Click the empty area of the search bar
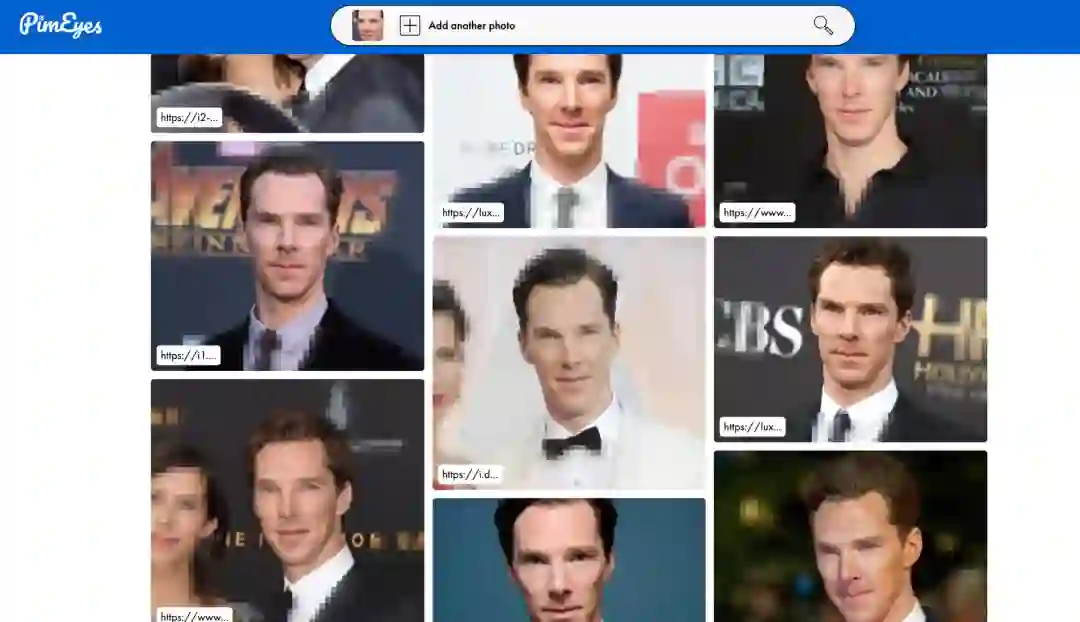The height and width of the screenshot is (622, 1080). tap(661, 25)
